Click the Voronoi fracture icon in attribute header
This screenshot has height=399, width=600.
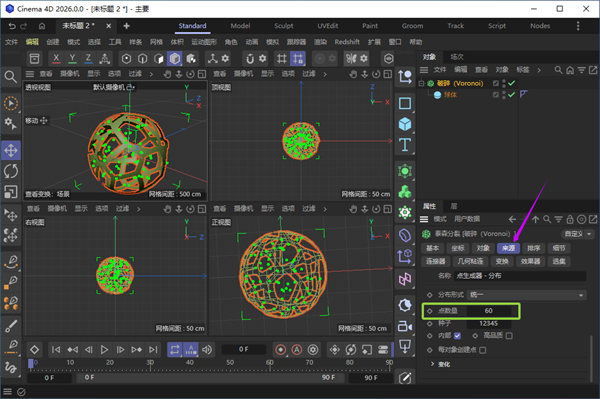click(x=426, y=234)
